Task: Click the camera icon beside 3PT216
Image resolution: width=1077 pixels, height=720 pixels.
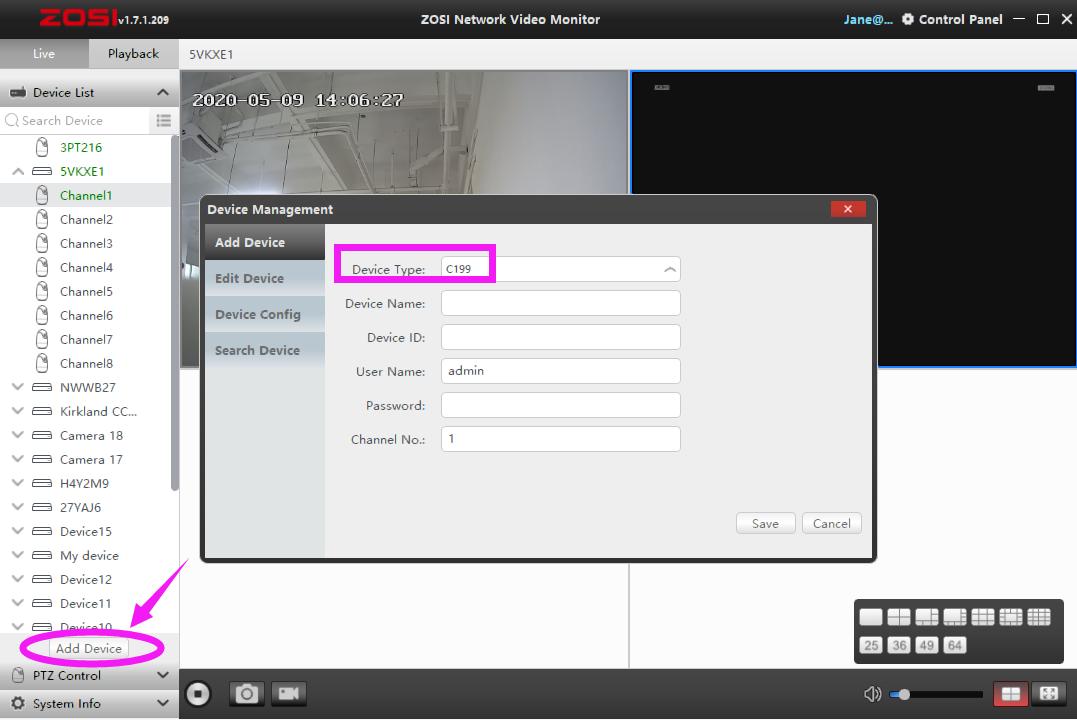Action: (43, 147)
